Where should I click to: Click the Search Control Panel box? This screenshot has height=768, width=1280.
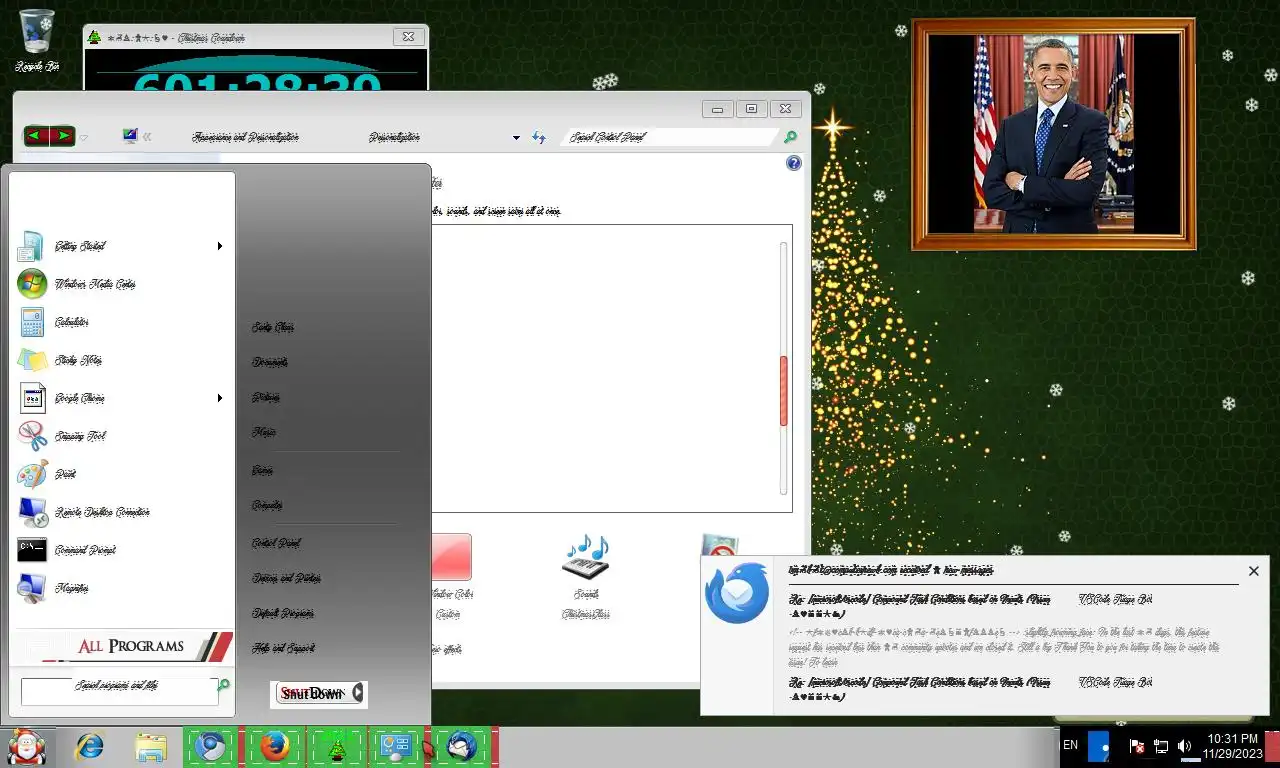pyautogui.click(x=670, y=137)
